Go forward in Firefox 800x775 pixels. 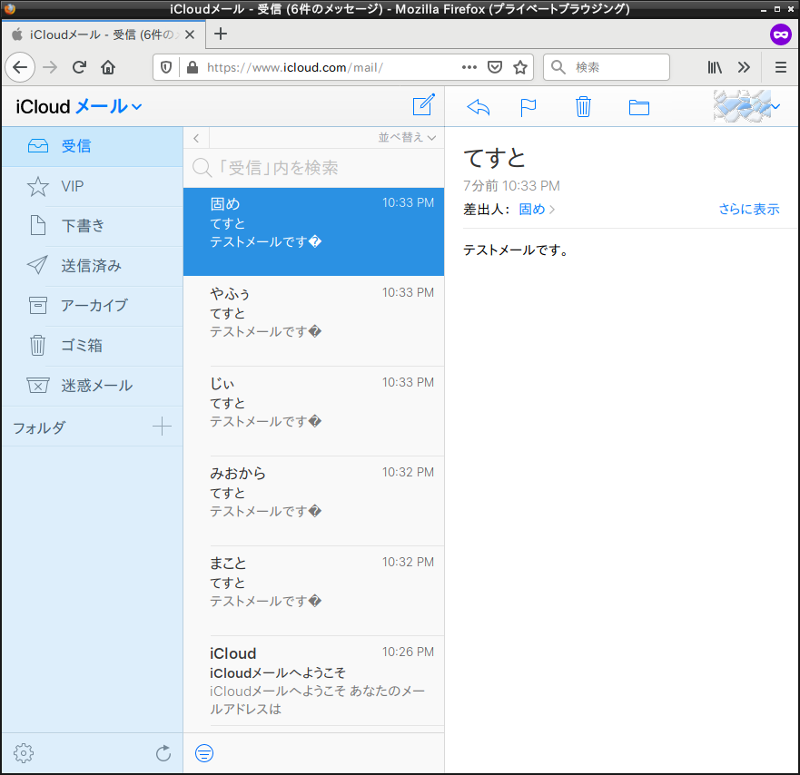[50, 67]
